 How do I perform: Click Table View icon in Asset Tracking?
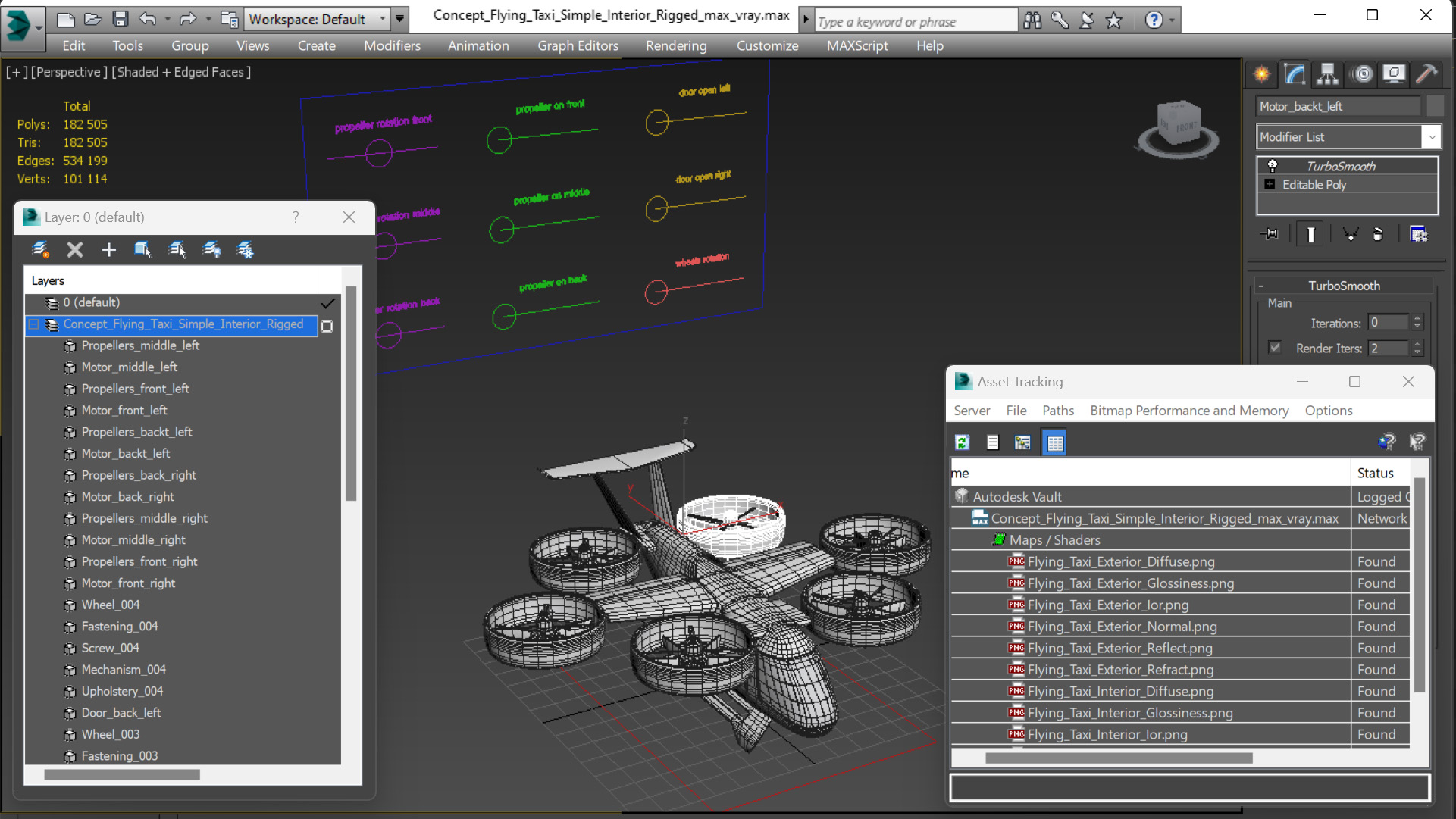click(x=1054, y=442)
